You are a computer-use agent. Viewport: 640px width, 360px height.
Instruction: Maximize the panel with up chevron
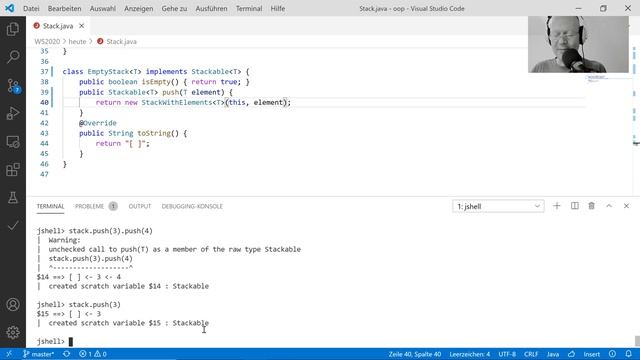click(609, 206)
